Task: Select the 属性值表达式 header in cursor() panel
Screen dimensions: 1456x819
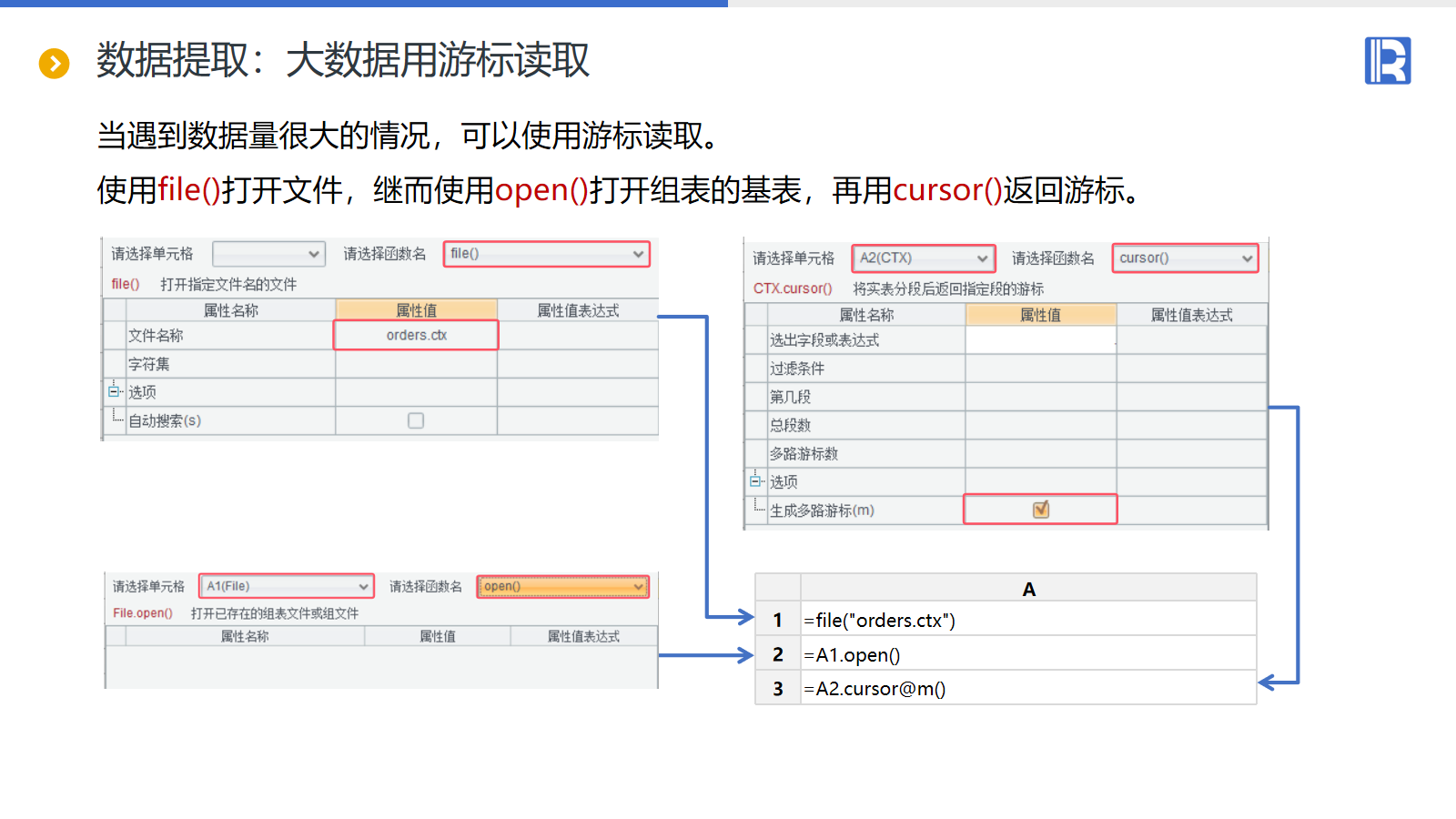Action: tap(1192, 315)
